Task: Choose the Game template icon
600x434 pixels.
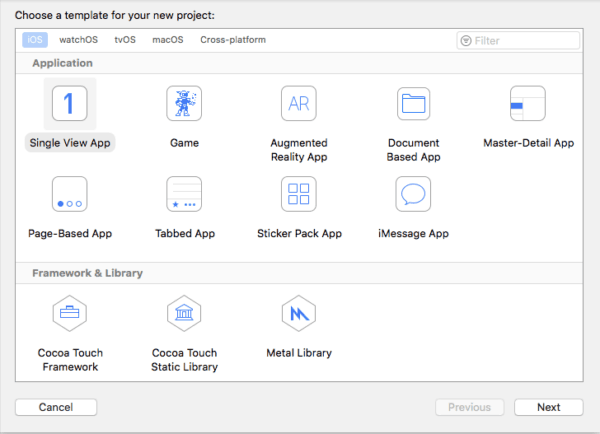Action: click(x=184, y=103)
